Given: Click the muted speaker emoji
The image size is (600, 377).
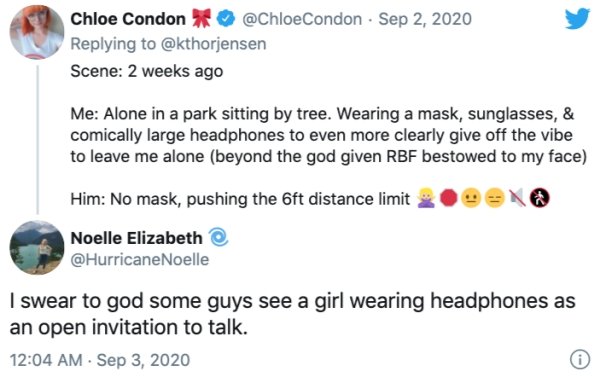Looking at the screenshot, I should pos(517,198).
